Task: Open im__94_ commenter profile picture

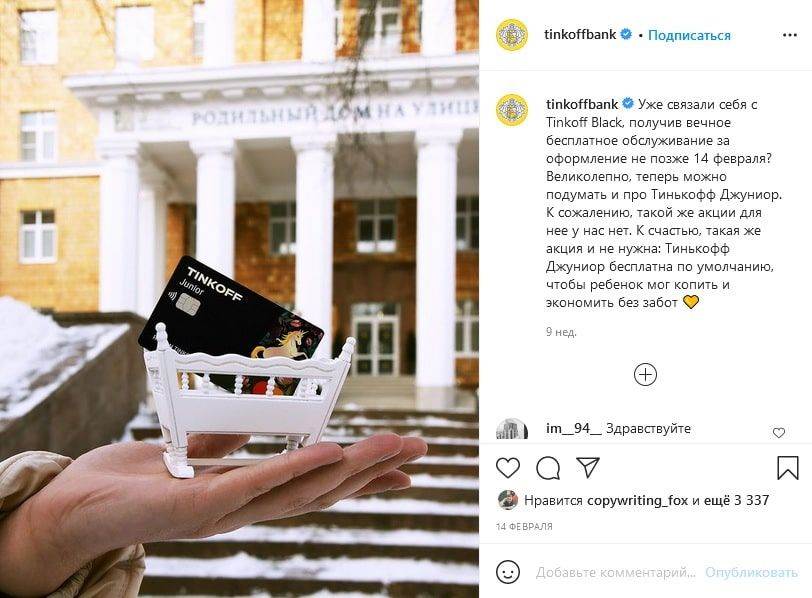Action: point(512,428)
